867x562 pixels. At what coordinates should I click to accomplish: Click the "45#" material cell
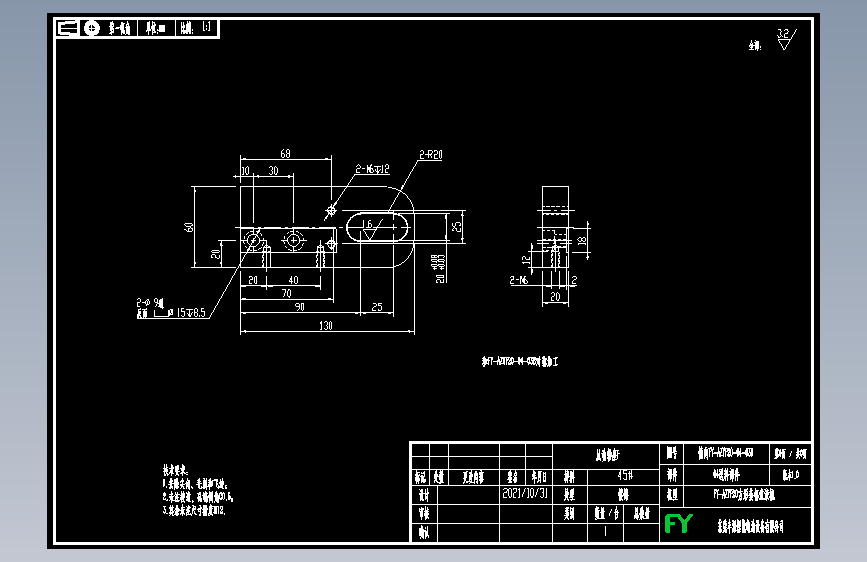625,475
